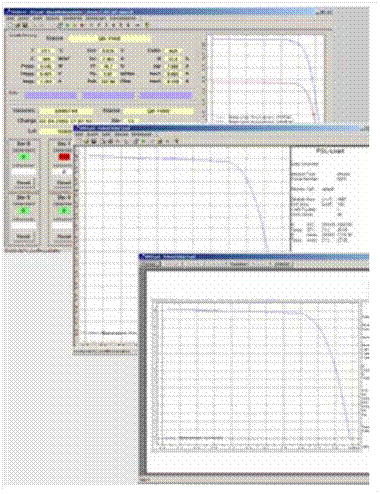Click the red toolbar icon in the rear window
Viewport: 380px width, 494px height.
(82, 25)
